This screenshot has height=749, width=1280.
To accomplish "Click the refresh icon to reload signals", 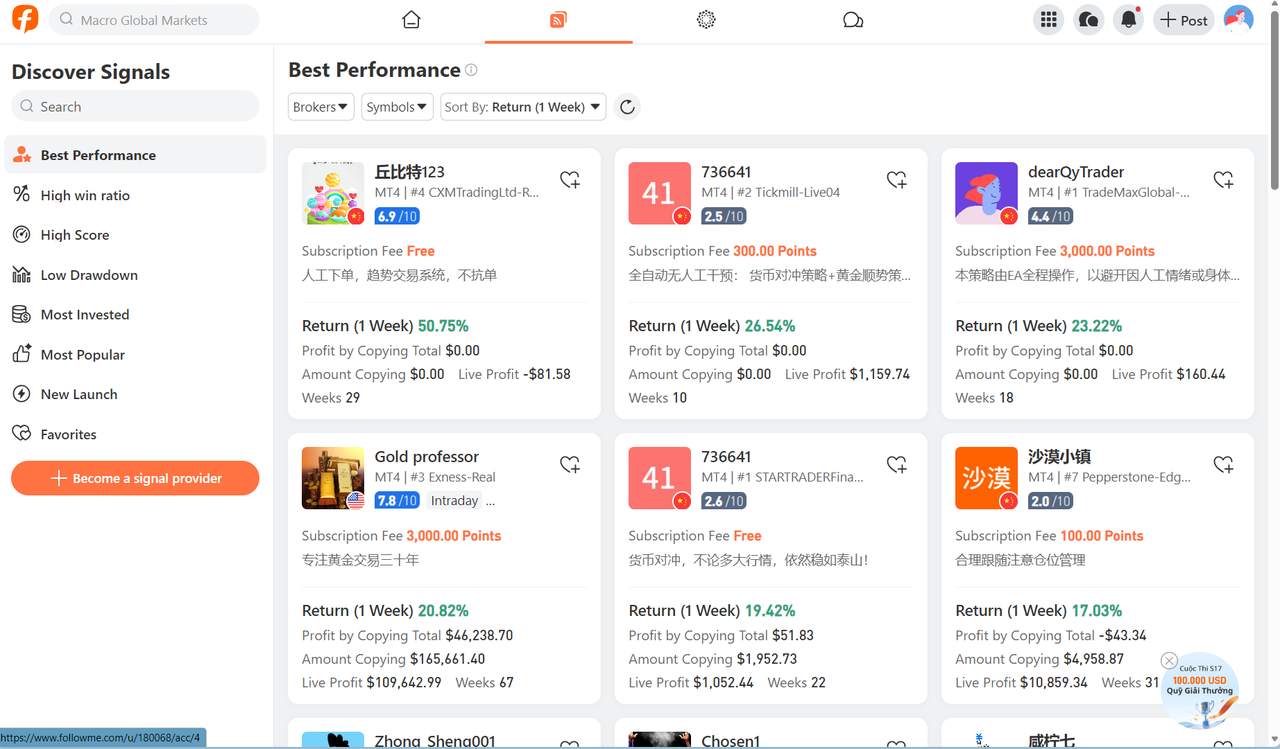I will click(x=627, y=106).
